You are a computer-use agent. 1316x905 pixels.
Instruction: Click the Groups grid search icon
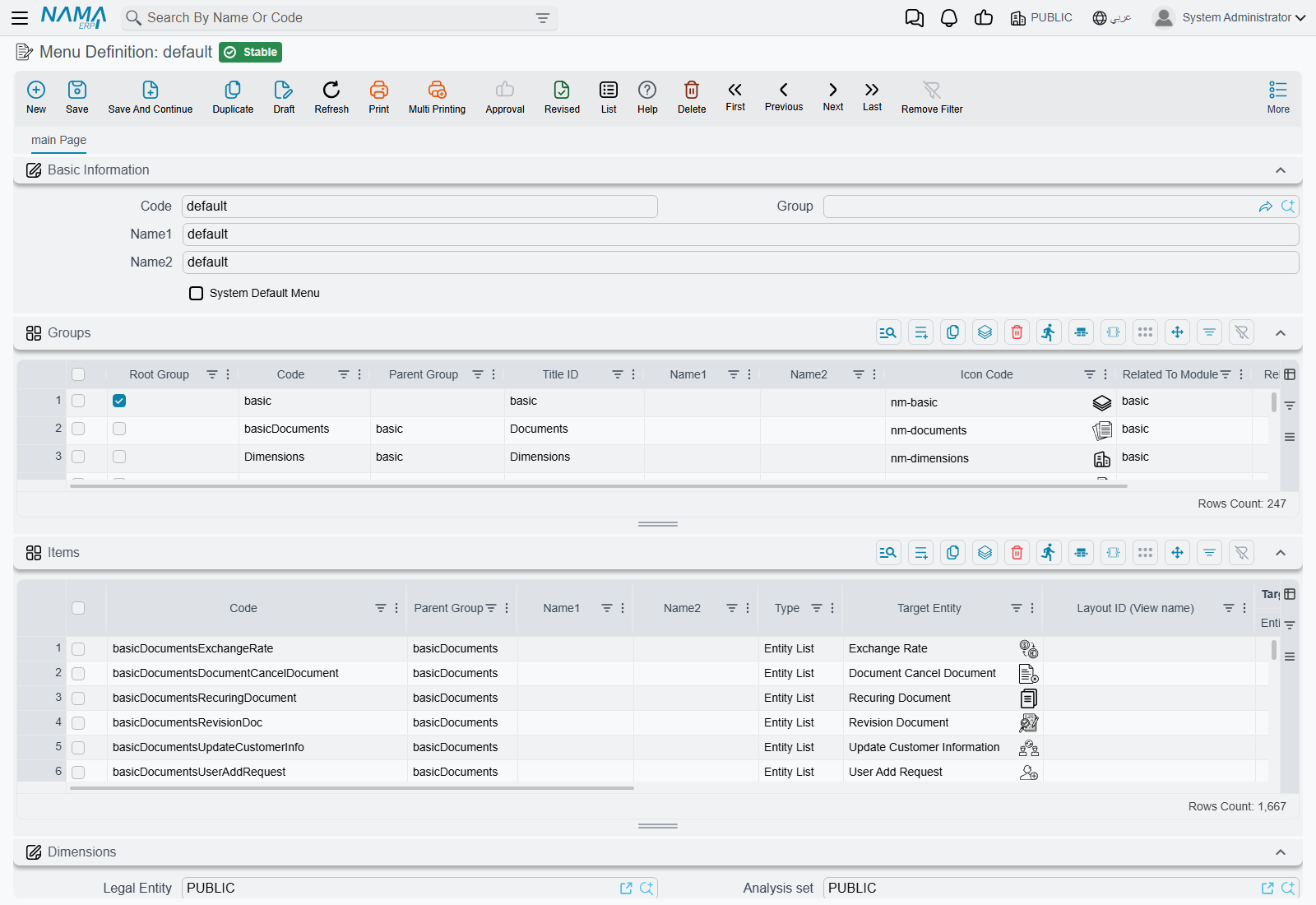[x=888, y=332]
